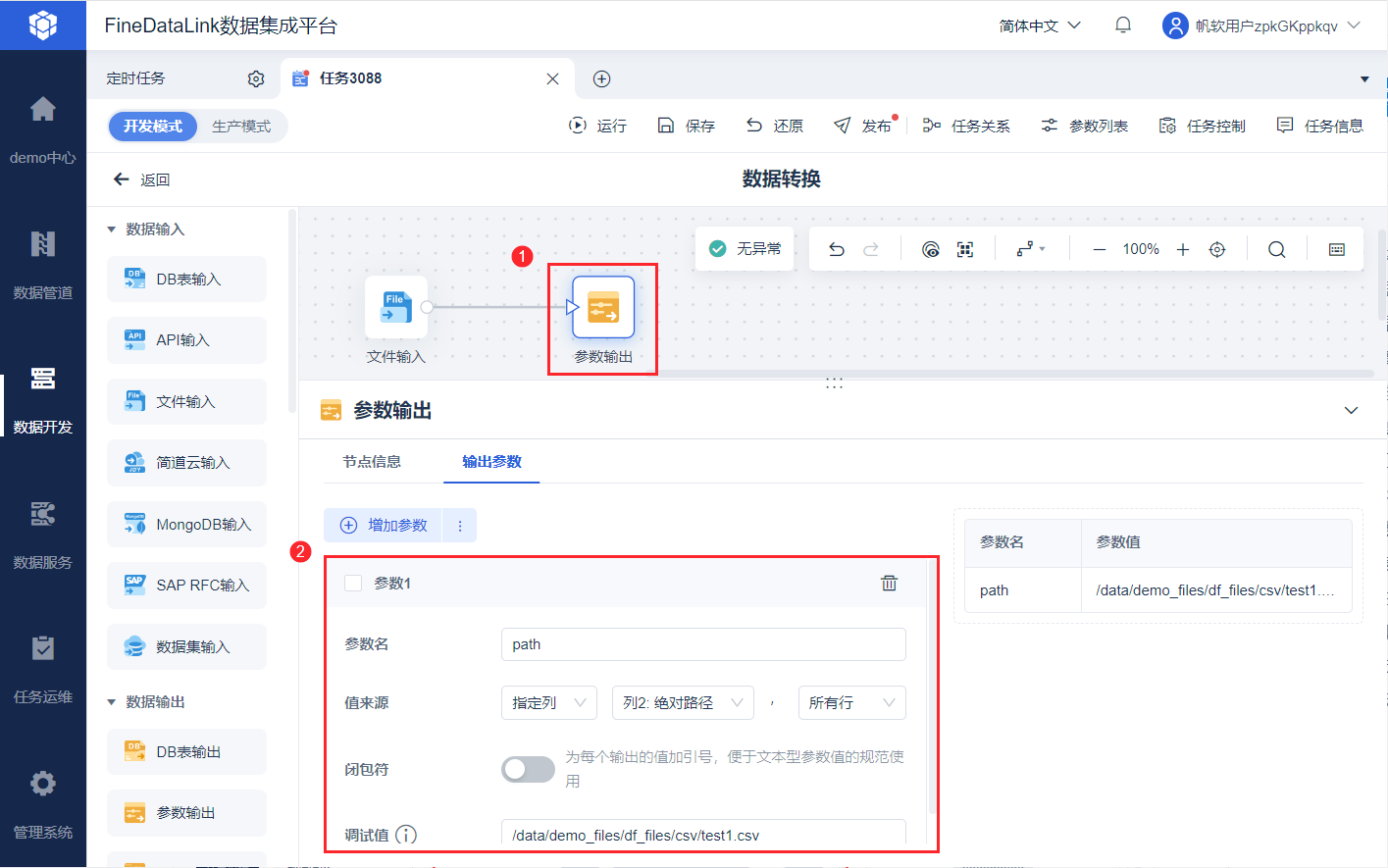Switch to the 节点信息 tab

tap(372, 462)
